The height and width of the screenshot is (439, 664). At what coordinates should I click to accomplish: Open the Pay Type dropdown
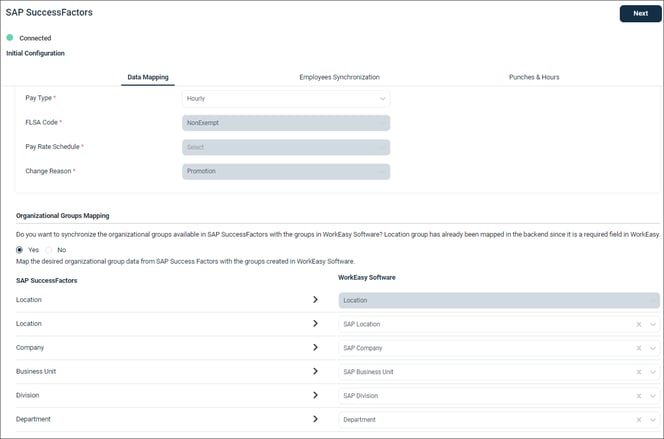(x=286, y=99)
